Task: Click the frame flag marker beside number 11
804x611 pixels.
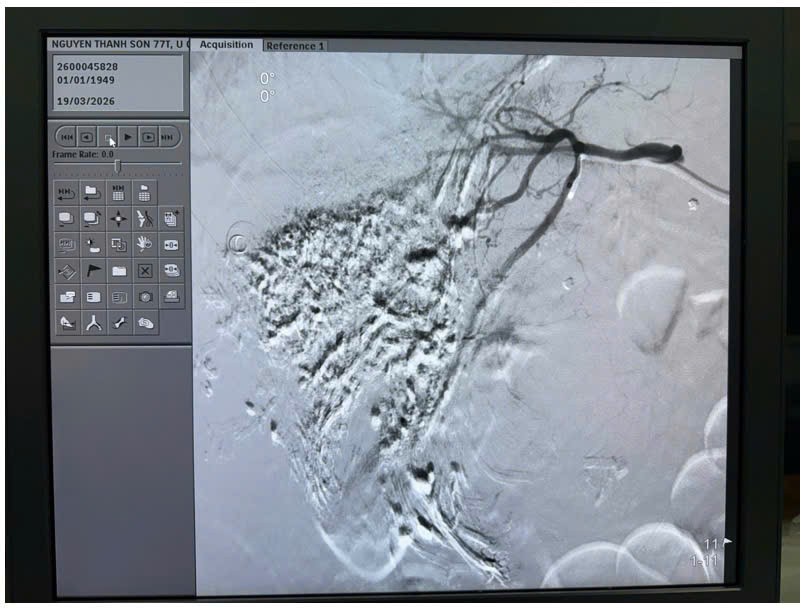Action: [727, 543]
